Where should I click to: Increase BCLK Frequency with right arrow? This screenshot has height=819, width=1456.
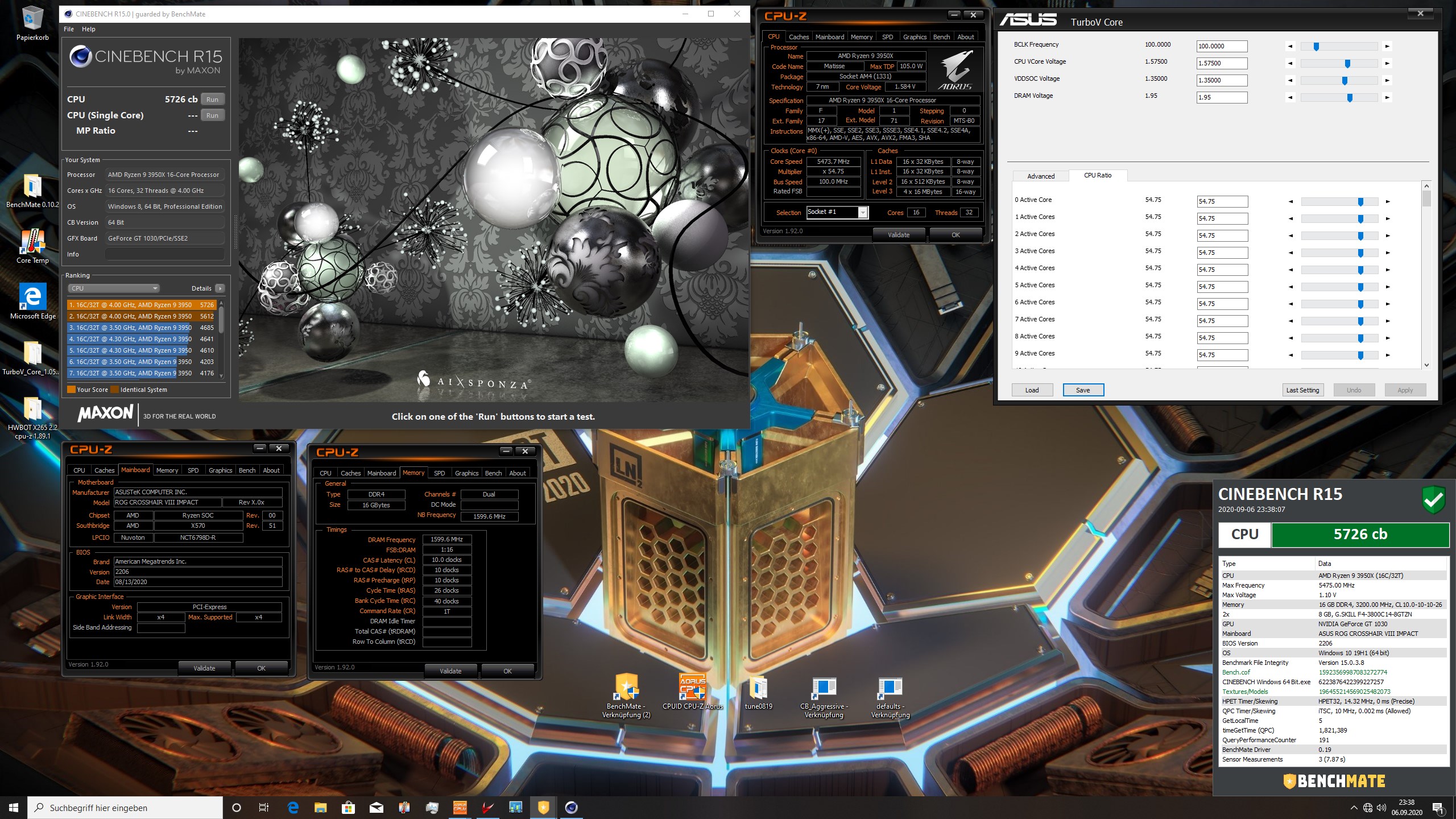(x=1387, y=47)
